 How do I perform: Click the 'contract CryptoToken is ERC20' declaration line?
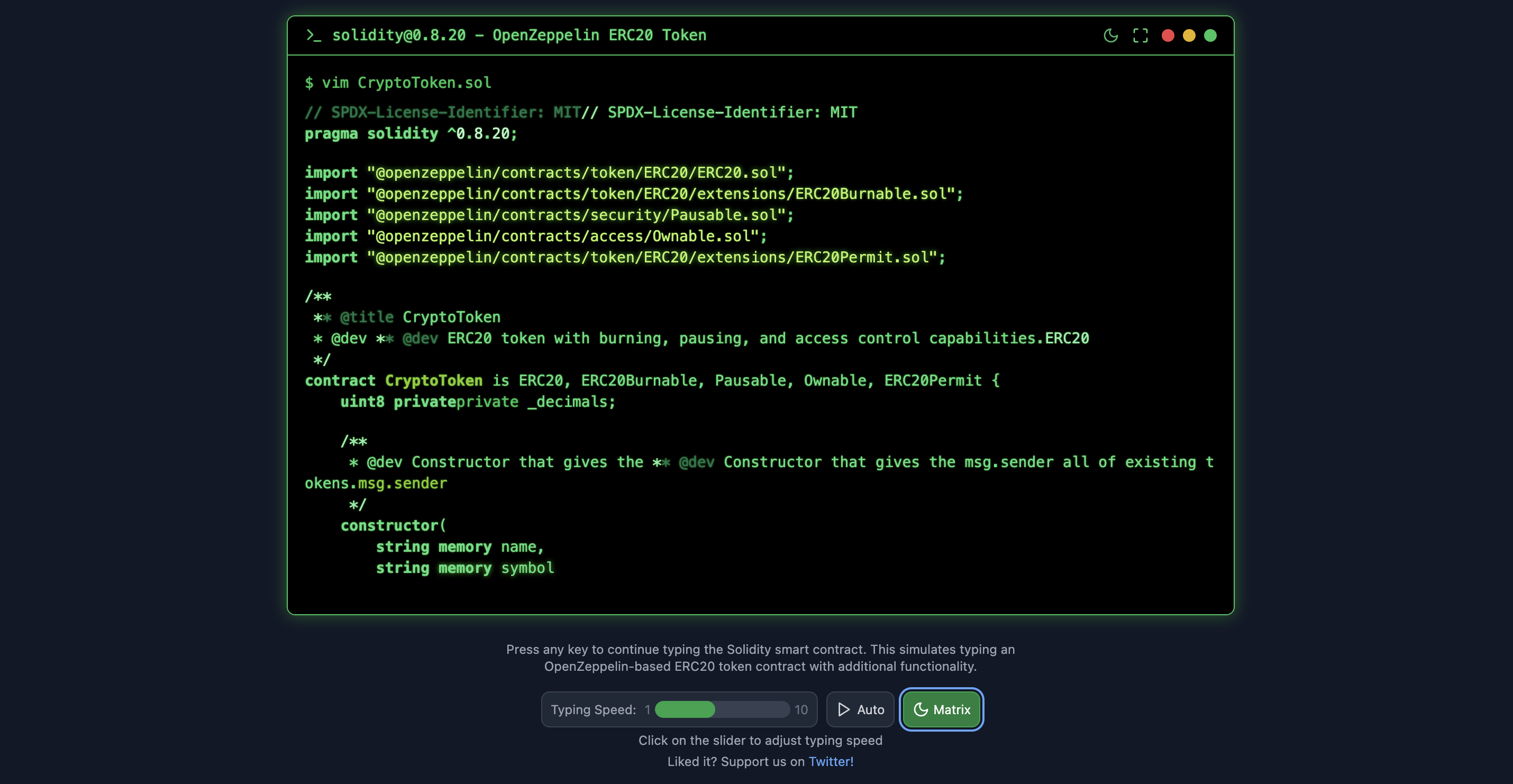coord(652,380)
